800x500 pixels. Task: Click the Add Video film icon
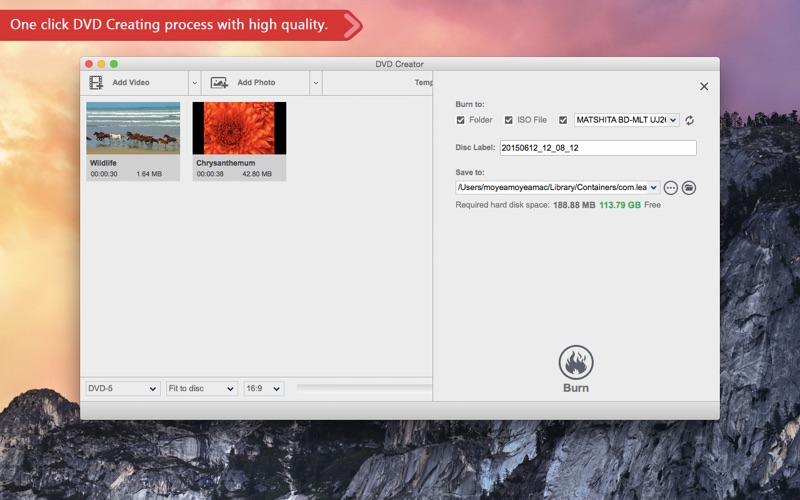(x=96, y=83)
